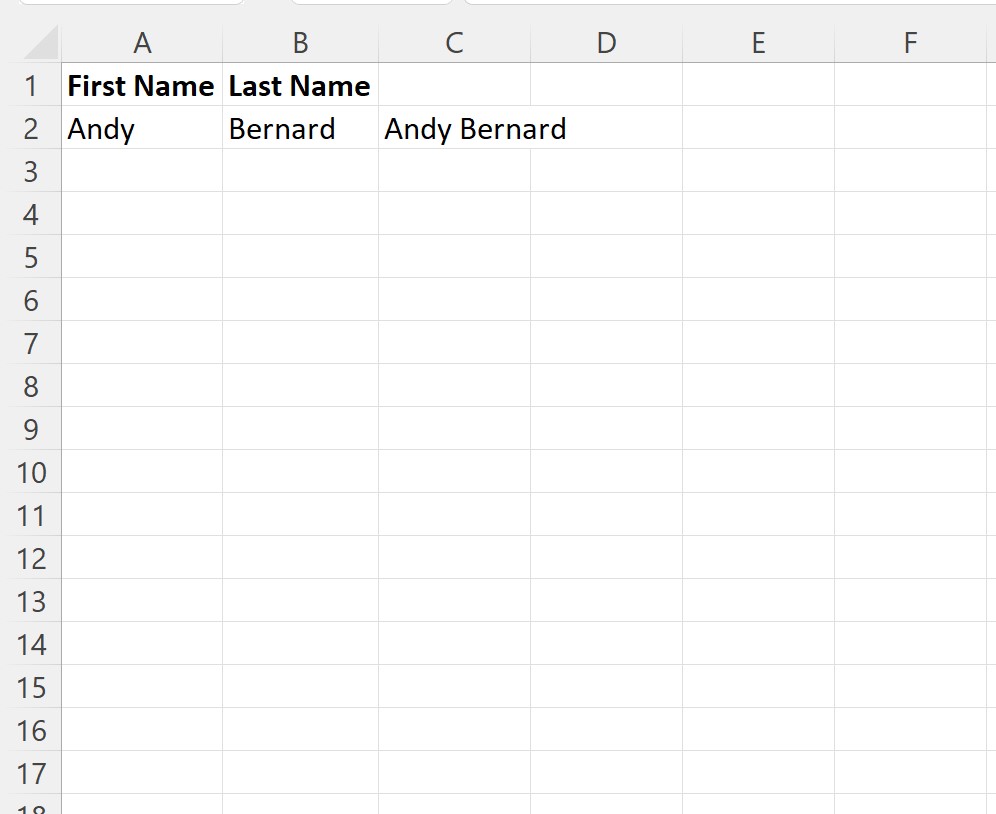Select column B header

point(299,42)
